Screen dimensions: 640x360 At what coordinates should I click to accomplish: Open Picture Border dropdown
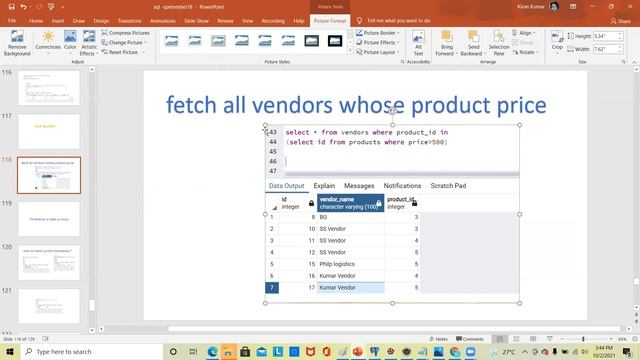(x=378, y=33)
